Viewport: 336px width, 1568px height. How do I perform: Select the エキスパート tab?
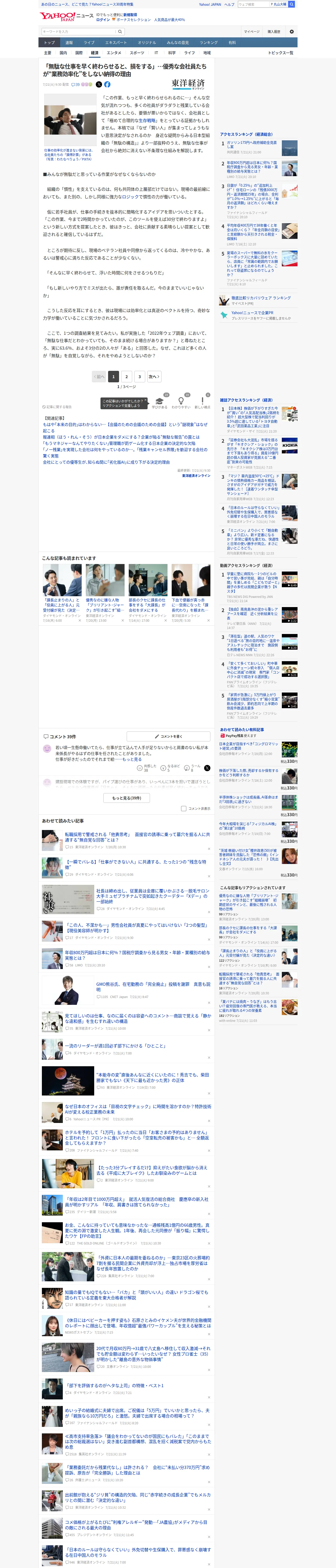click(x=116, y=43)
